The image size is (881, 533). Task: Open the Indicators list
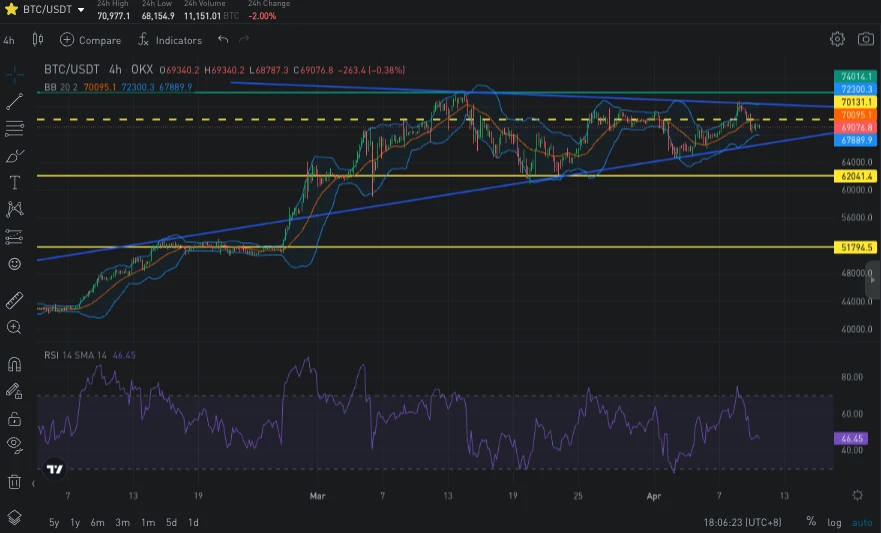click(x=170, y=40)
